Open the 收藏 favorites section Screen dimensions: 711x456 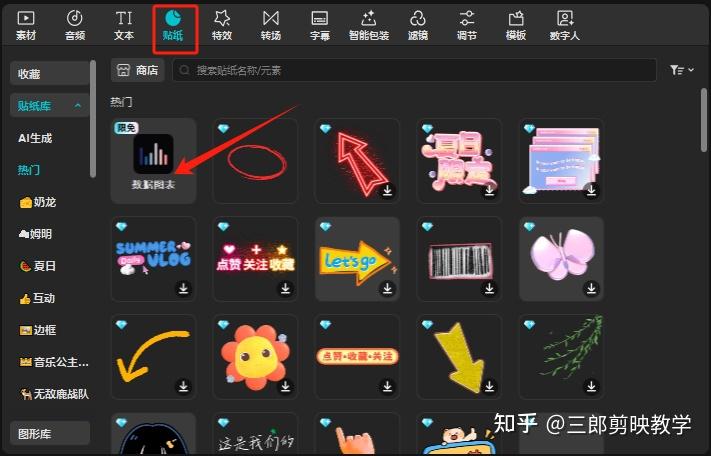[x=49, y=73]
